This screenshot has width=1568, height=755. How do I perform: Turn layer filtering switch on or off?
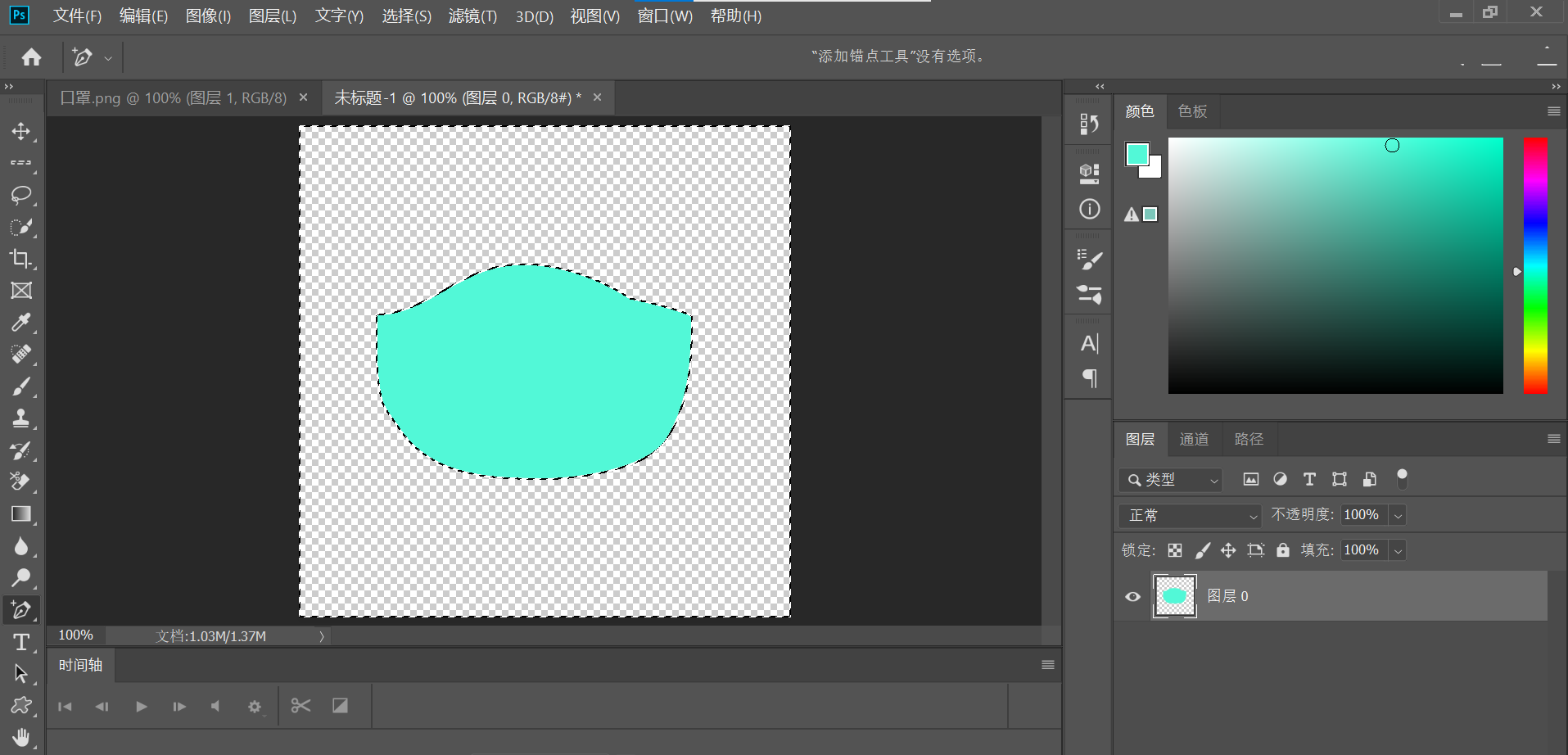[1402, 479]
